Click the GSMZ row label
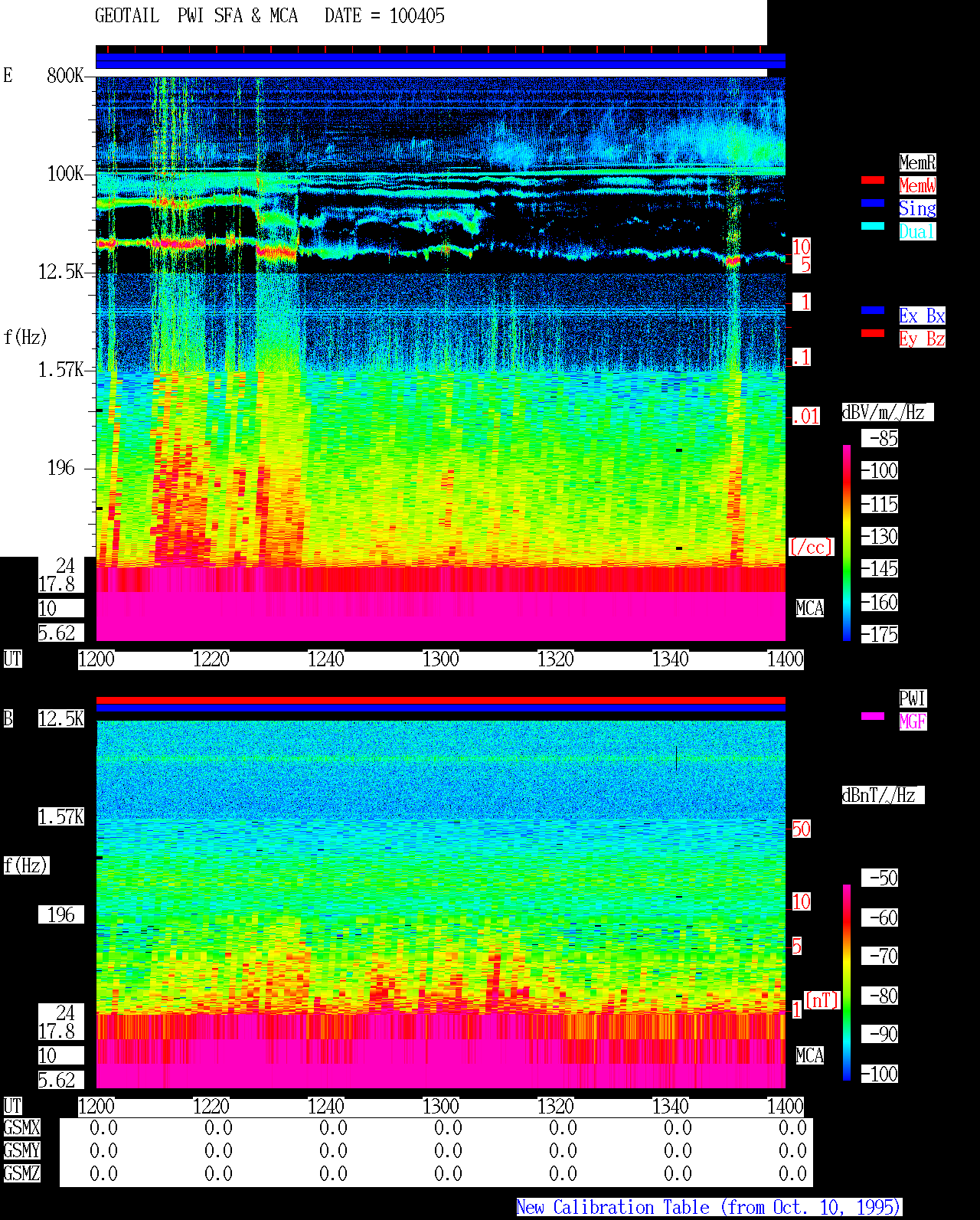The image size is (980, 1220). pos(21,1173)
